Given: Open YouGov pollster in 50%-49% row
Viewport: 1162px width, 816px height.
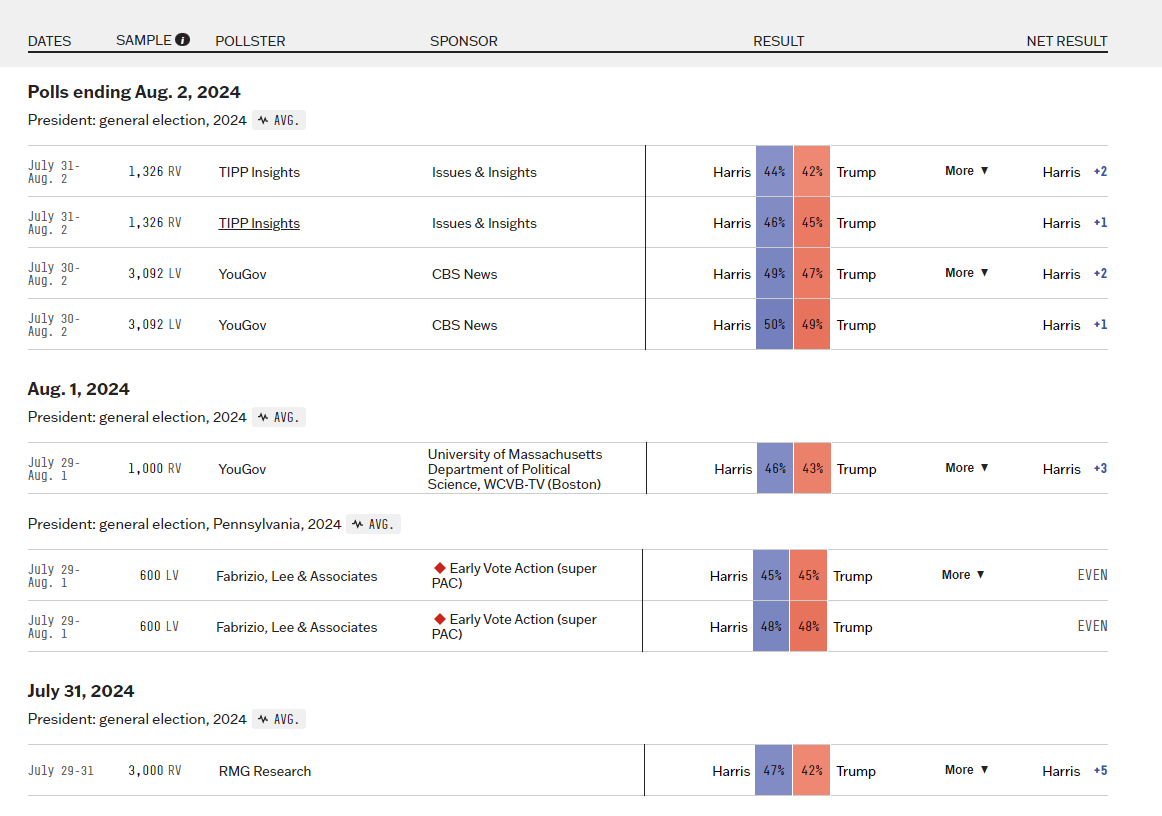Looking at the screenshot, I should click(242, 325).
